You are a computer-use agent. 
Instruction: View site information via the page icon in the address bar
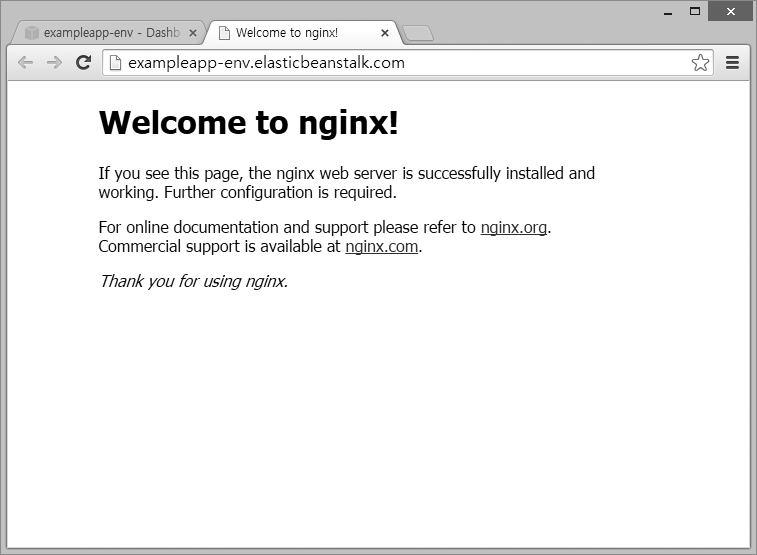point(115,63)
